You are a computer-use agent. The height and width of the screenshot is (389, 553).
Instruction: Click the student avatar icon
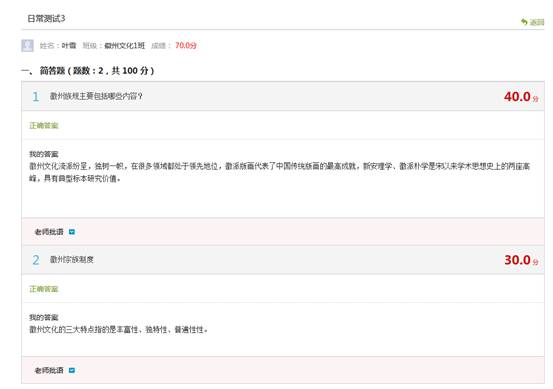(x=28, y=45)
